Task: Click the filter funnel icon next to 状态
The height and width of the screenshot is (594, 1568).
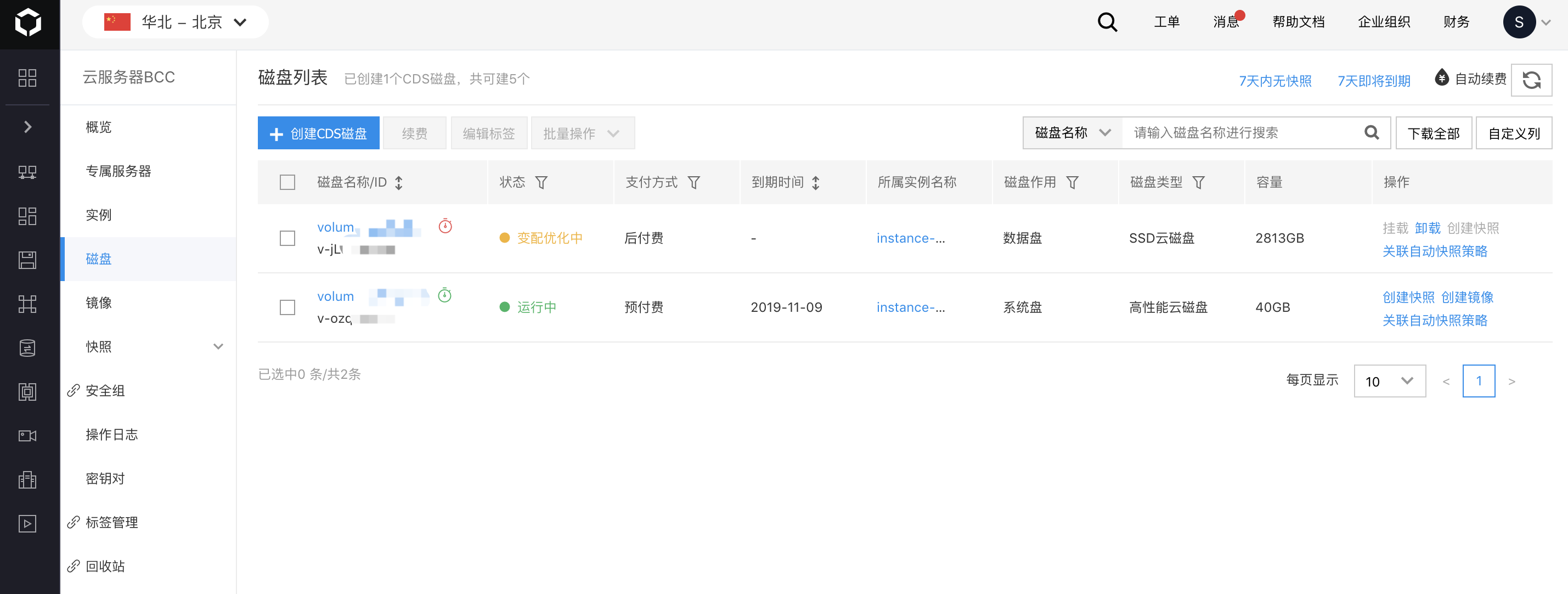Action: (541, 182)
